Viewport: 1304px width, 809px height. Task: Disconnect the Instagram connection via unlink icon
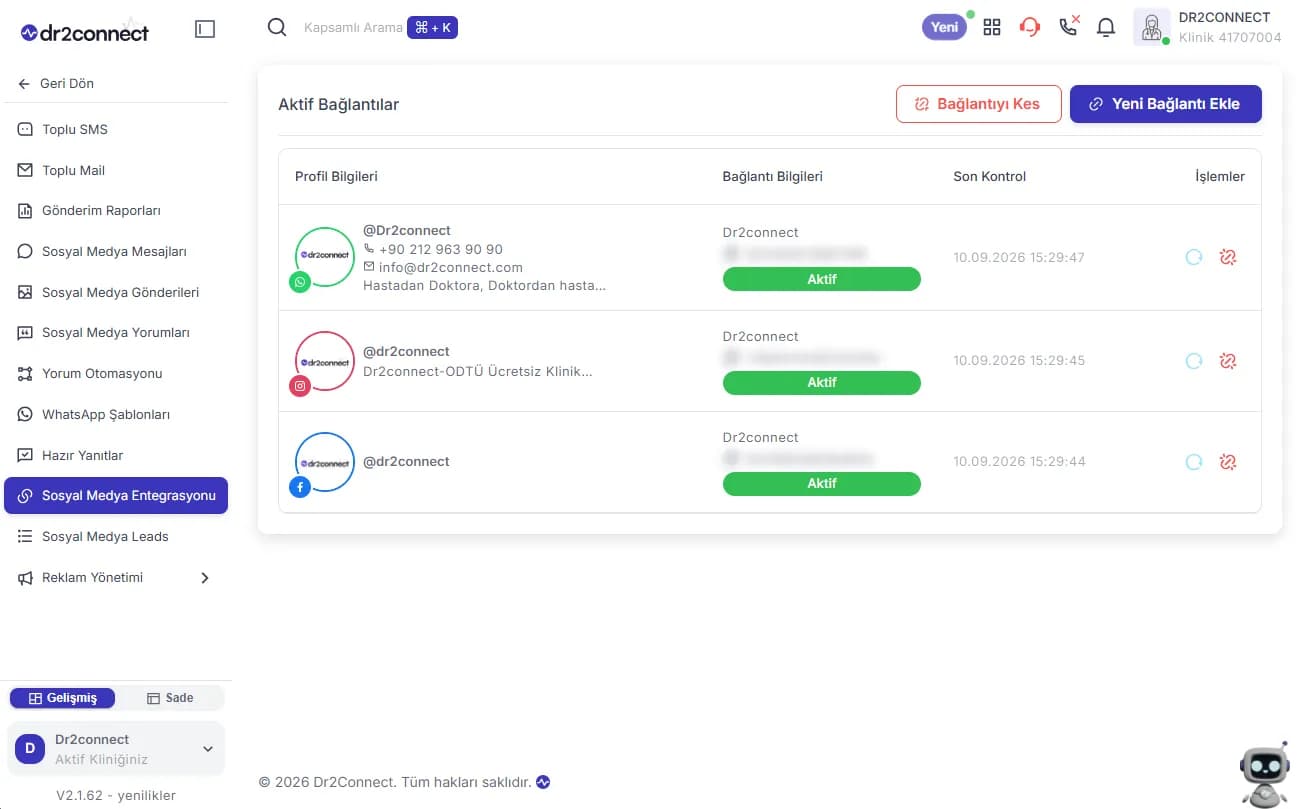(x=1228, y=361)
